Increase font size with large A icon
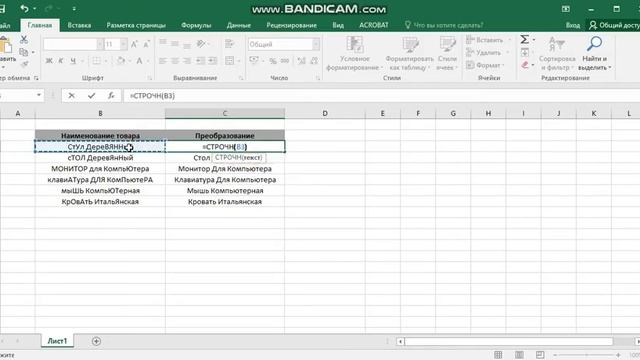This screenshot has width=640, height=360. (x=134, y=44)
